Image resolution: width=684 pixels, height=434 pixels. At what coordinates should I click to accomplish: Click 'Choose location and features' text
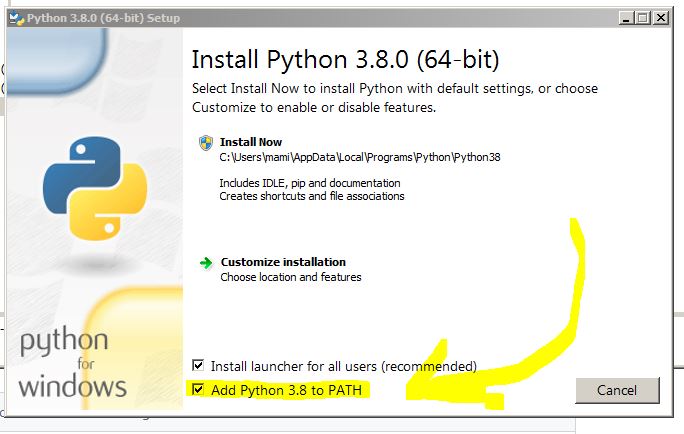(291, 277)
